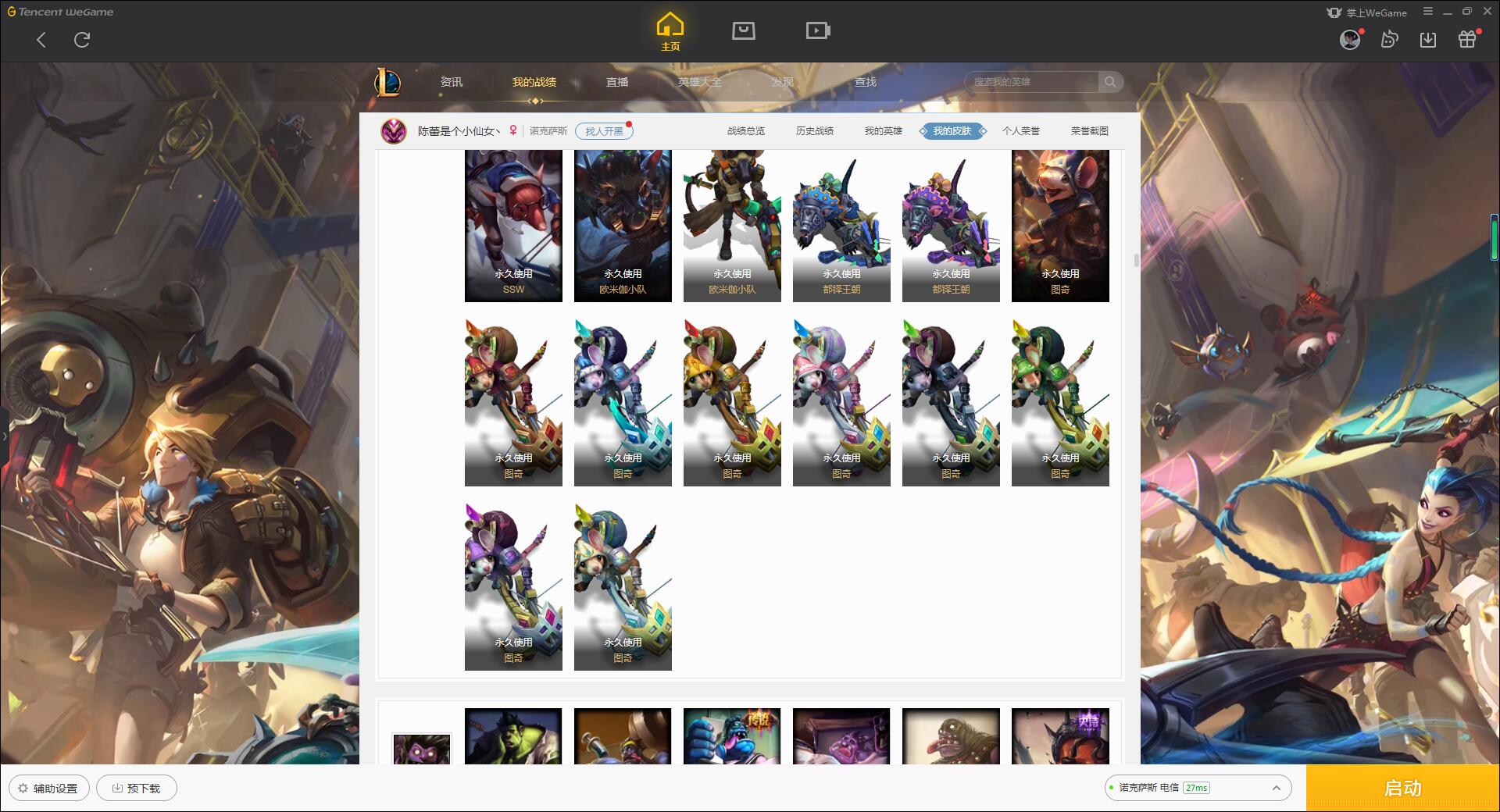
Task: Open the 个人荣誉 sub-tab
Action: coord(1021,131)
